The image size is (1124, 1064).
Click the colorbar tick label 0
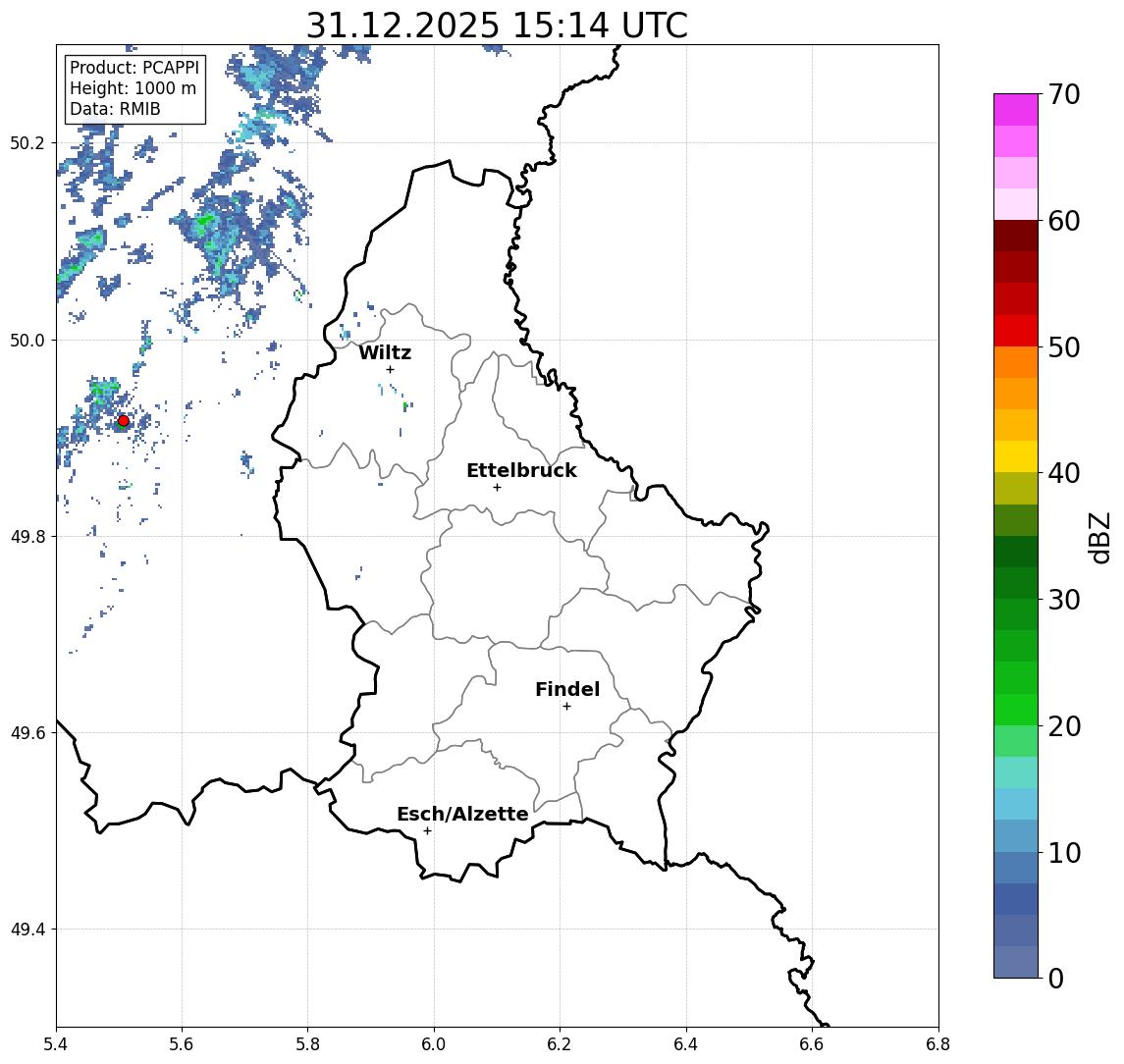coord(1056,978)
